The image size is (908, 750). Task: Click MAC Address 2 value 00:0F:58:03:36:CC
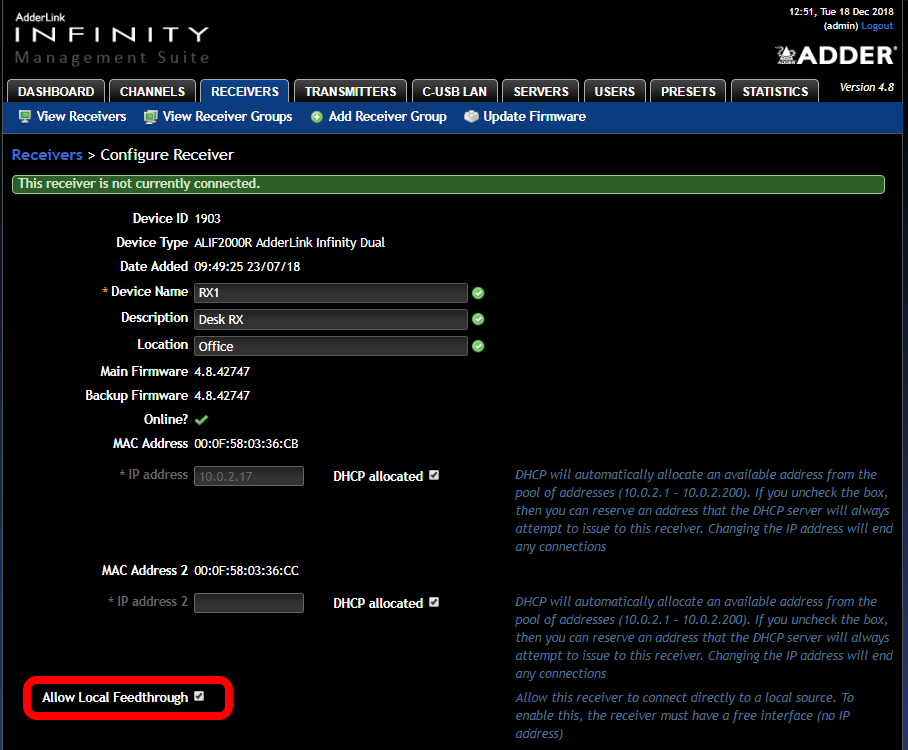246,570
